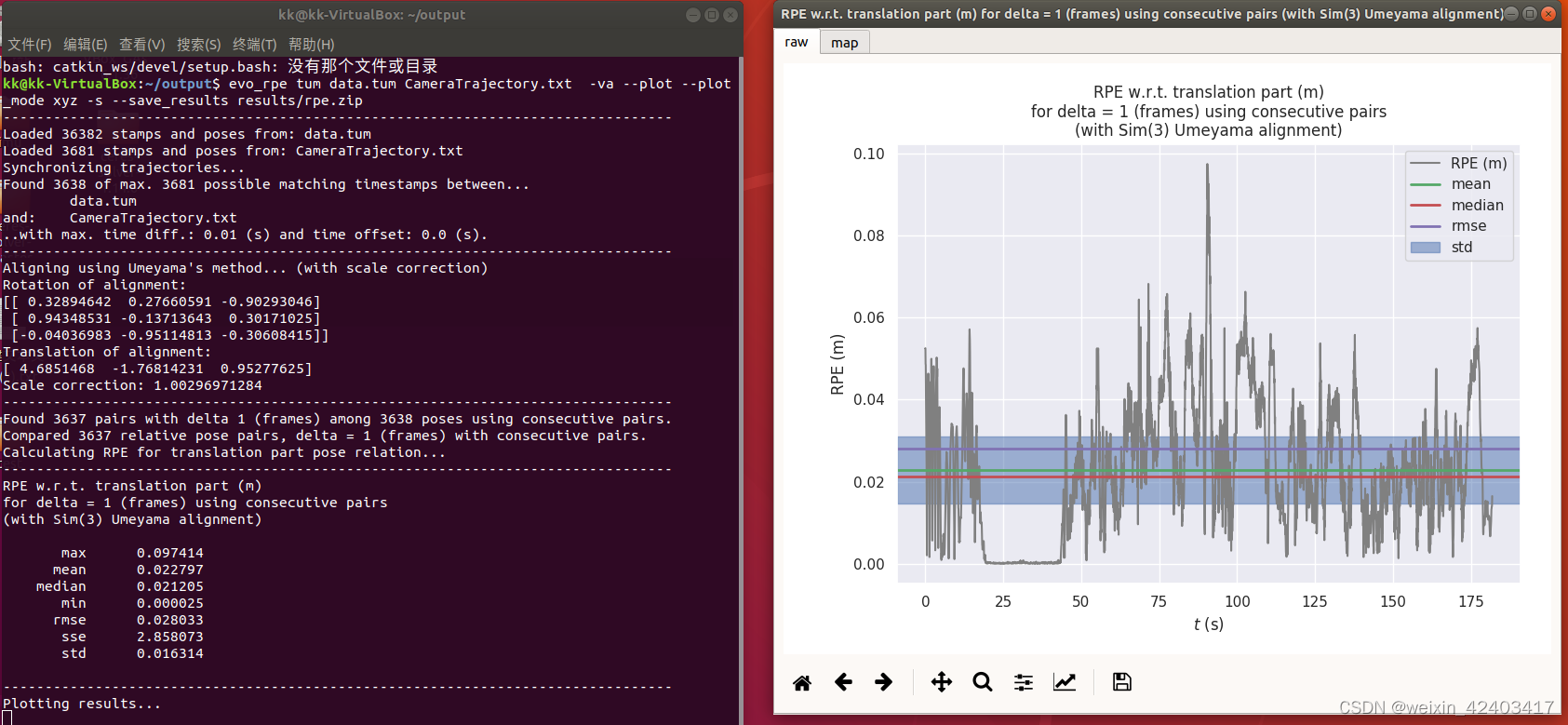Select the Zoom to rectangle tool
This screenshot has width=1568, height=725.
pyautogui.click(x=983, y=682)
